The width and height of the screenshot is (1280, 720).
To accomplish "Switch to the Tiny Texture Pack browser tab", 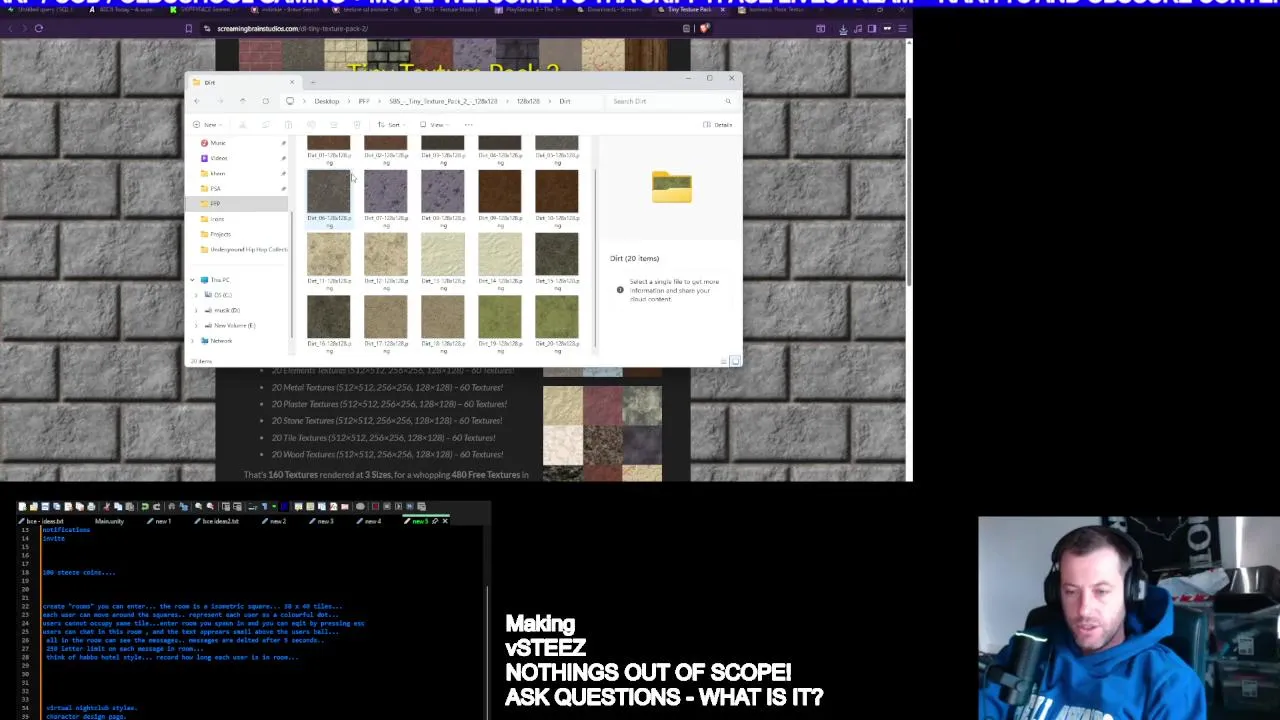I will pyautogui.click(x=693, y=10).
